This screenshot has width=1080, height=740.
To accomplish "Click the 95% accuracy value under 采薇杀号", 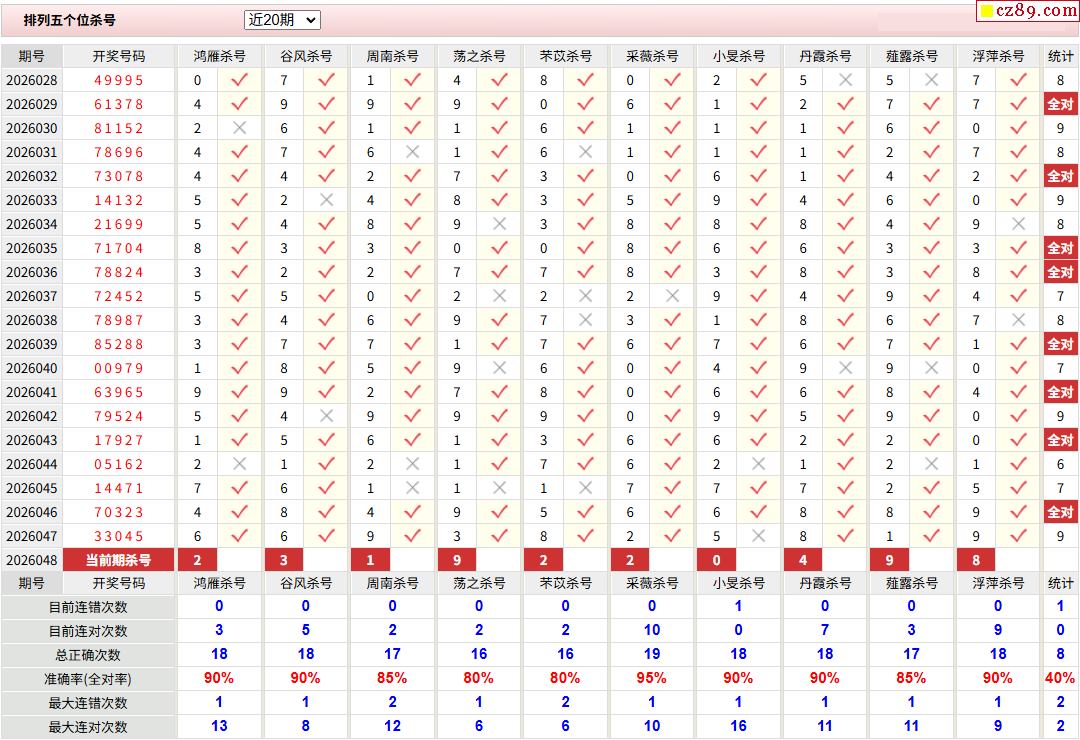I will pyautogui.click(x=651, y=679).
